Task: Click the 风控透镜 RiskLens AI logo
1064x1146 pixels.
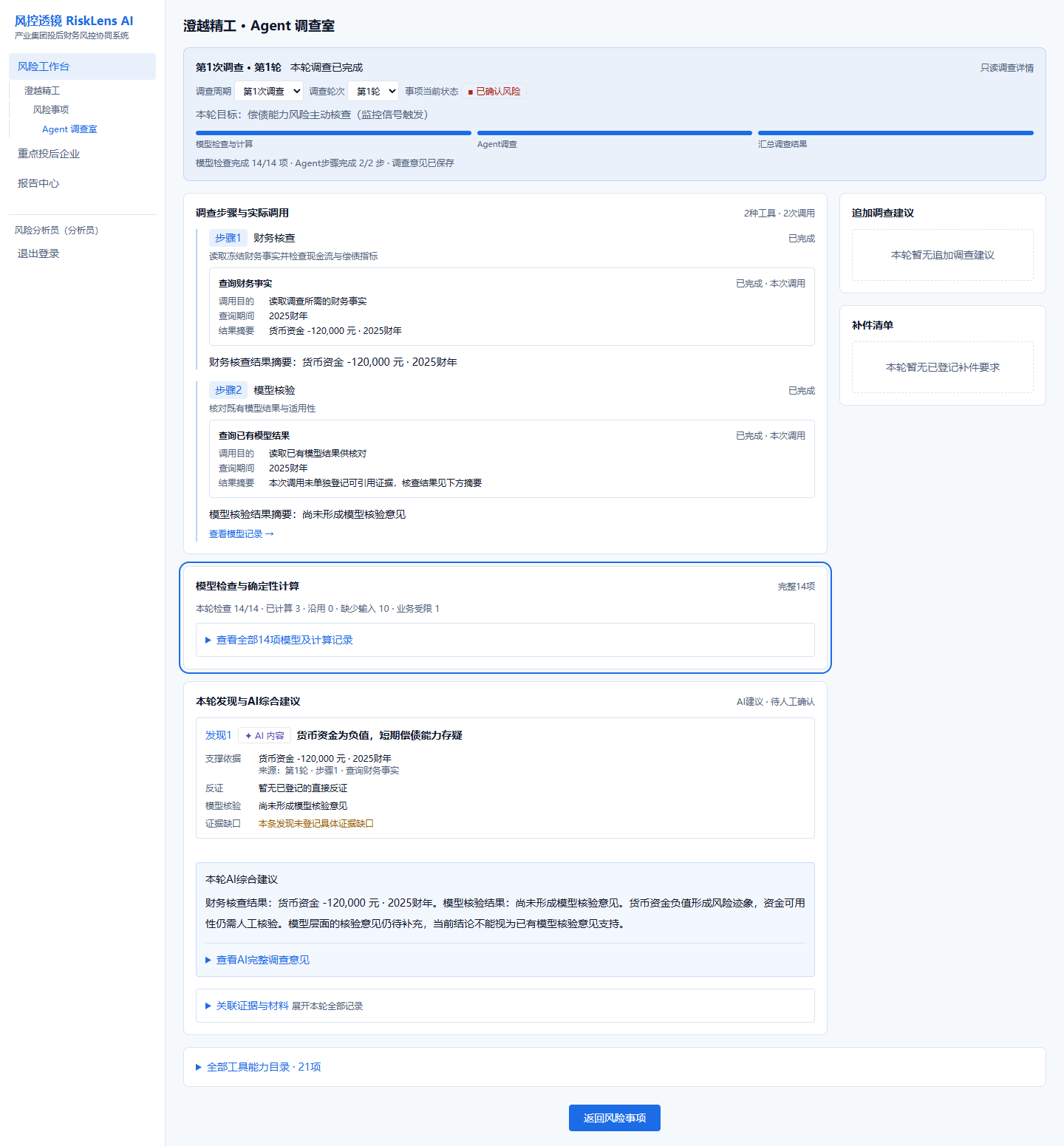Action: (x=74, y=21)
